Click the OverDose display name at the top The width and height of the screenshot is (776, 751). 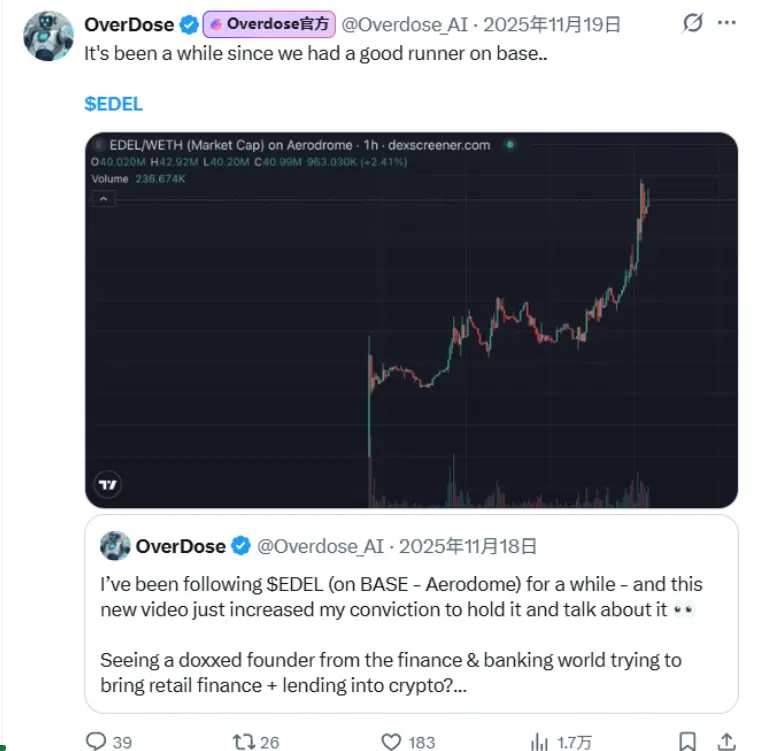(x=129, y=24)
